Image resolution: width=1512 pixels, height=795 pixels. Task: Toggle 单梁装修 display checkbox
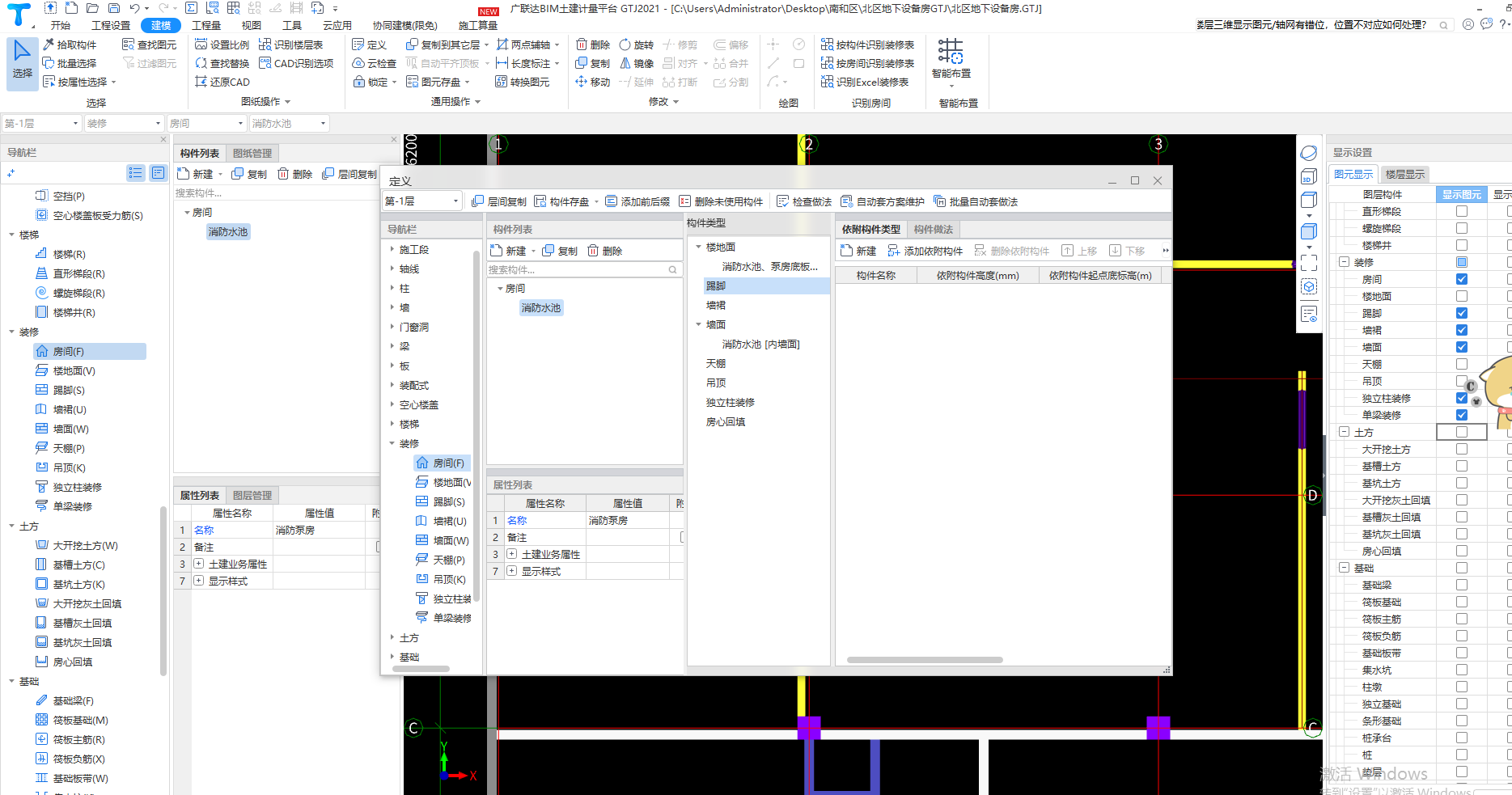coord(1461,415)
